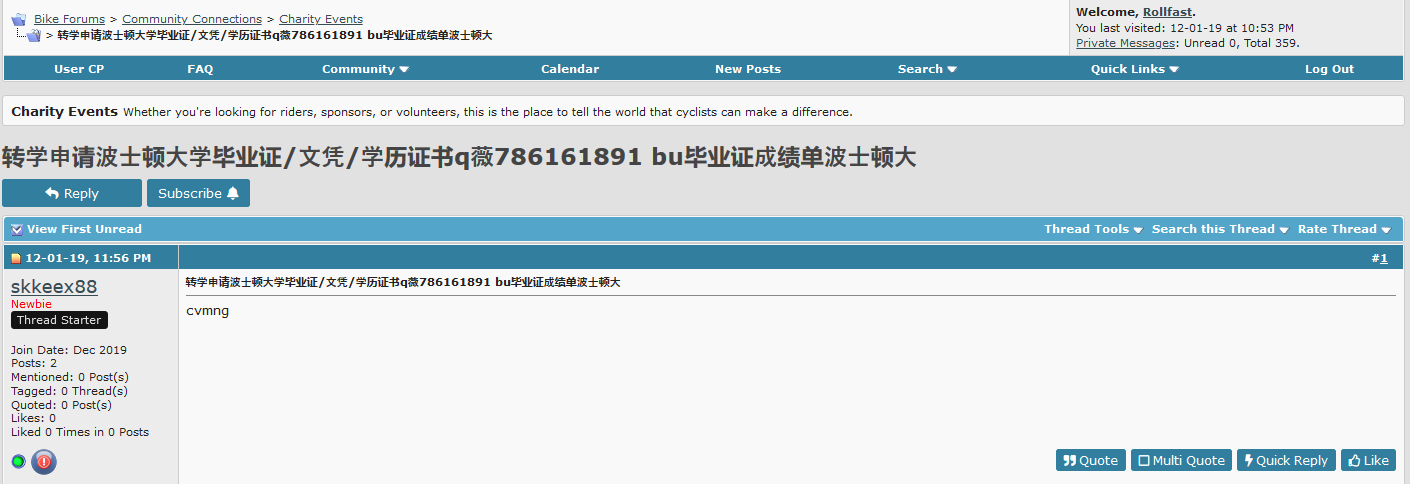1410x484 pixels.
Task: Toggle Multi Quote for this post
Action: tap(1181, 460)
